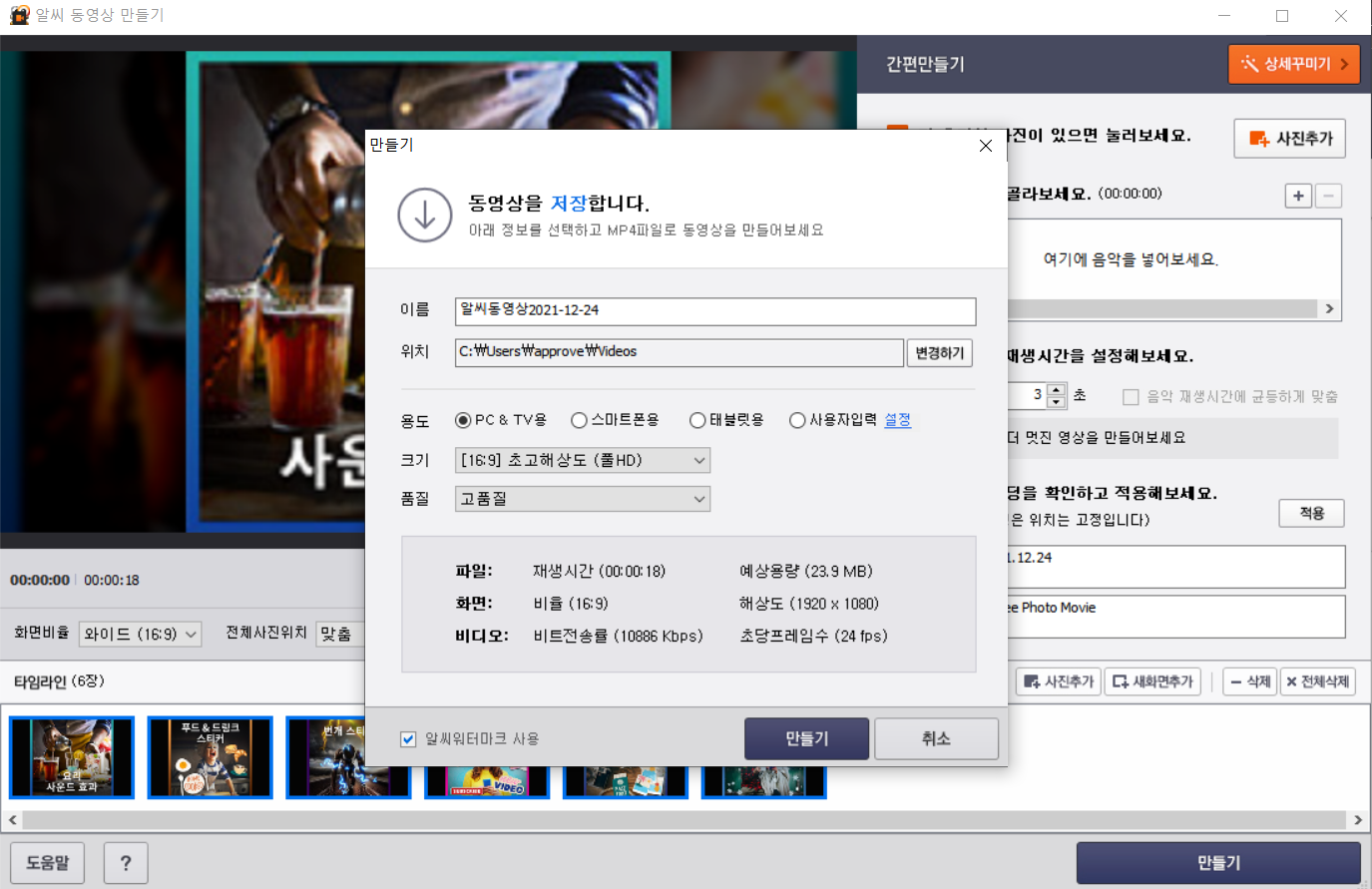
Task: Click the question mark help icon
Action: 126,863
